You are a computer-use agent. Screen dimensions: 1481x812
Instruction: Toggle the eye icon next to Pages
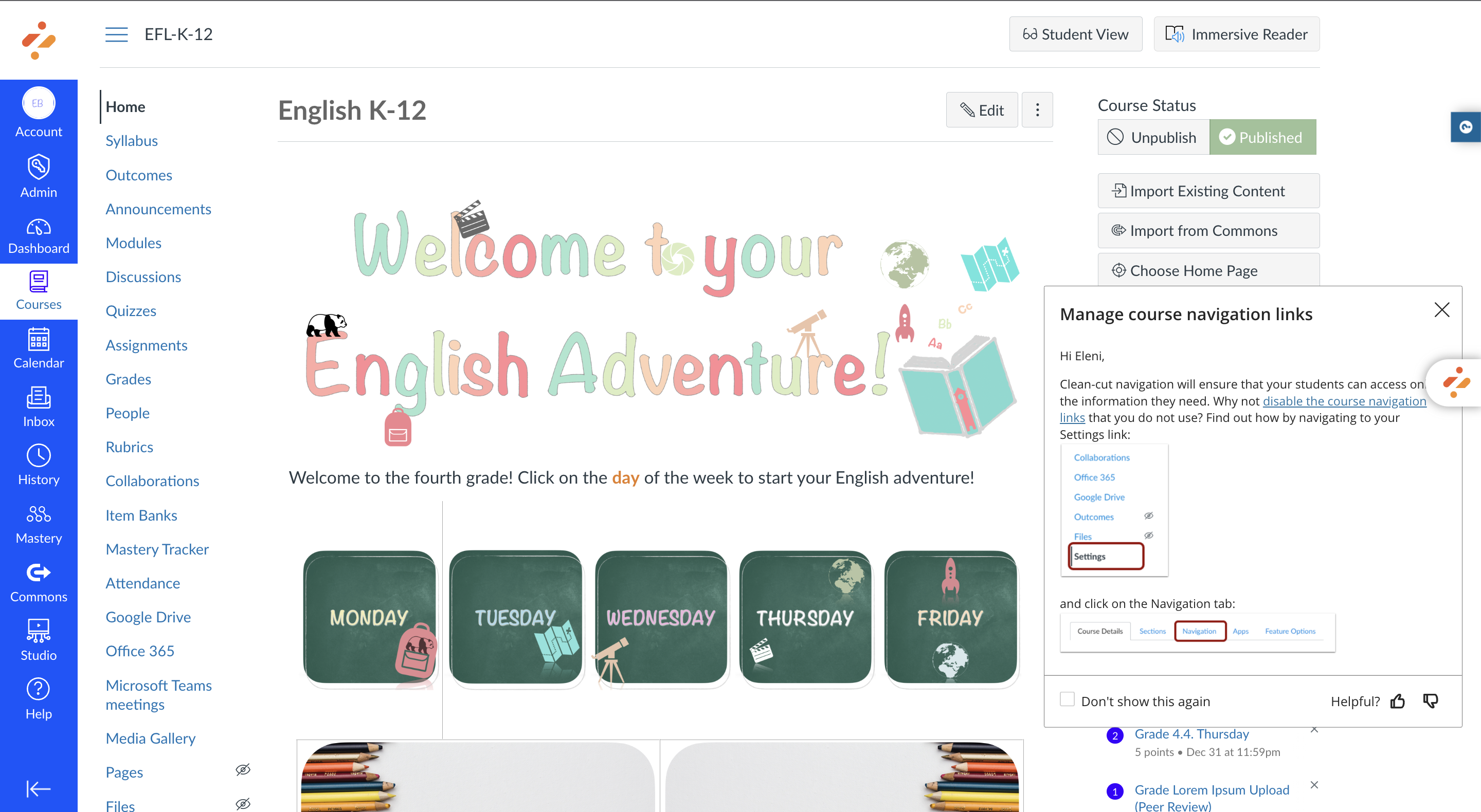(x=243, y=770)
